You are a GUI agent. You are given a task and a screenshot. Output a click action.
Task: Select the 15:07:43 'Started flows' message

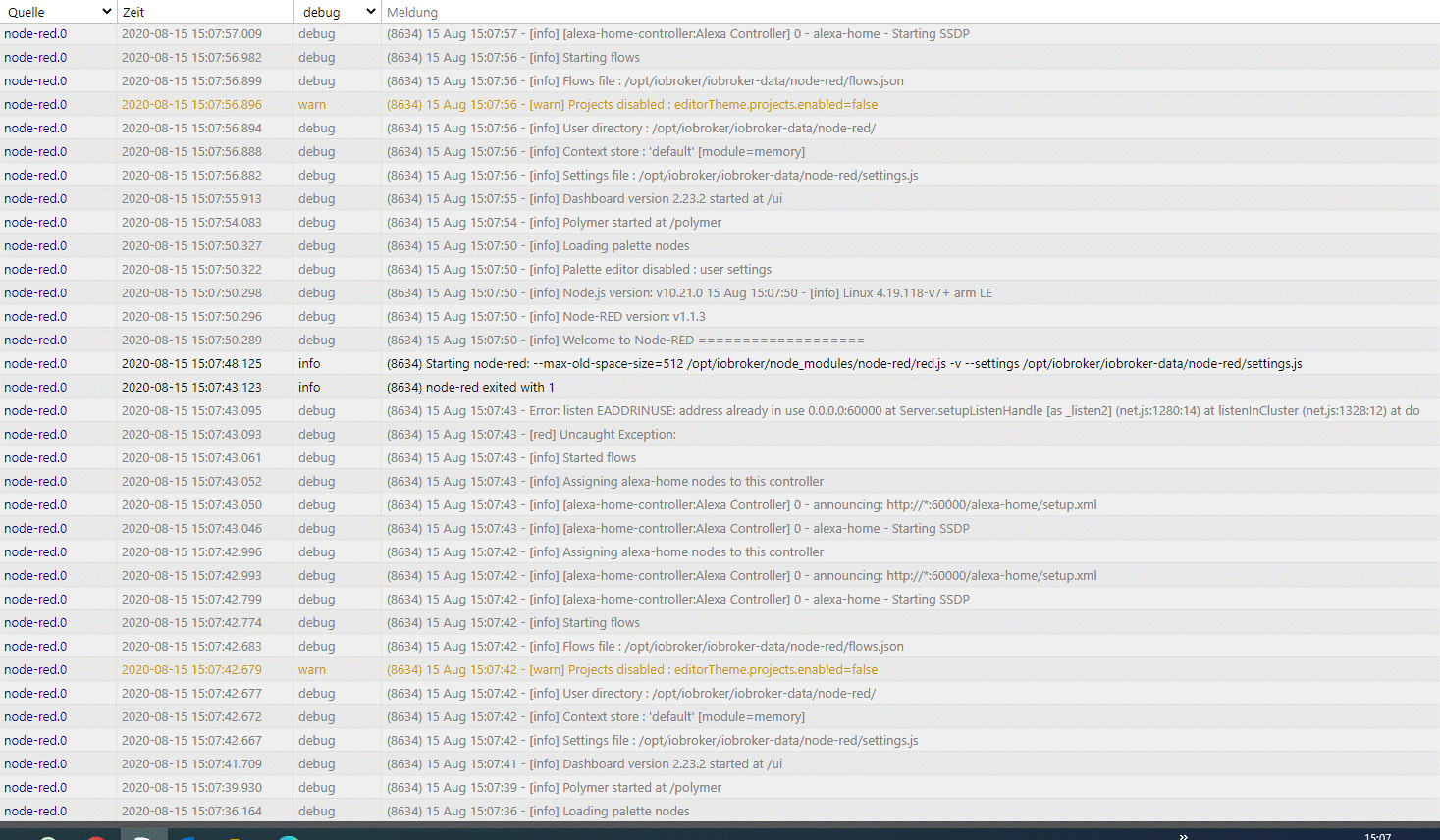(511, 458)
